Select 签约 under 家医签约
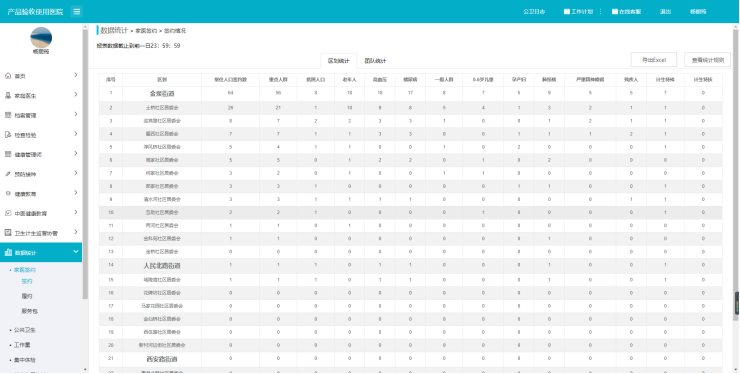 pos(27,281)
